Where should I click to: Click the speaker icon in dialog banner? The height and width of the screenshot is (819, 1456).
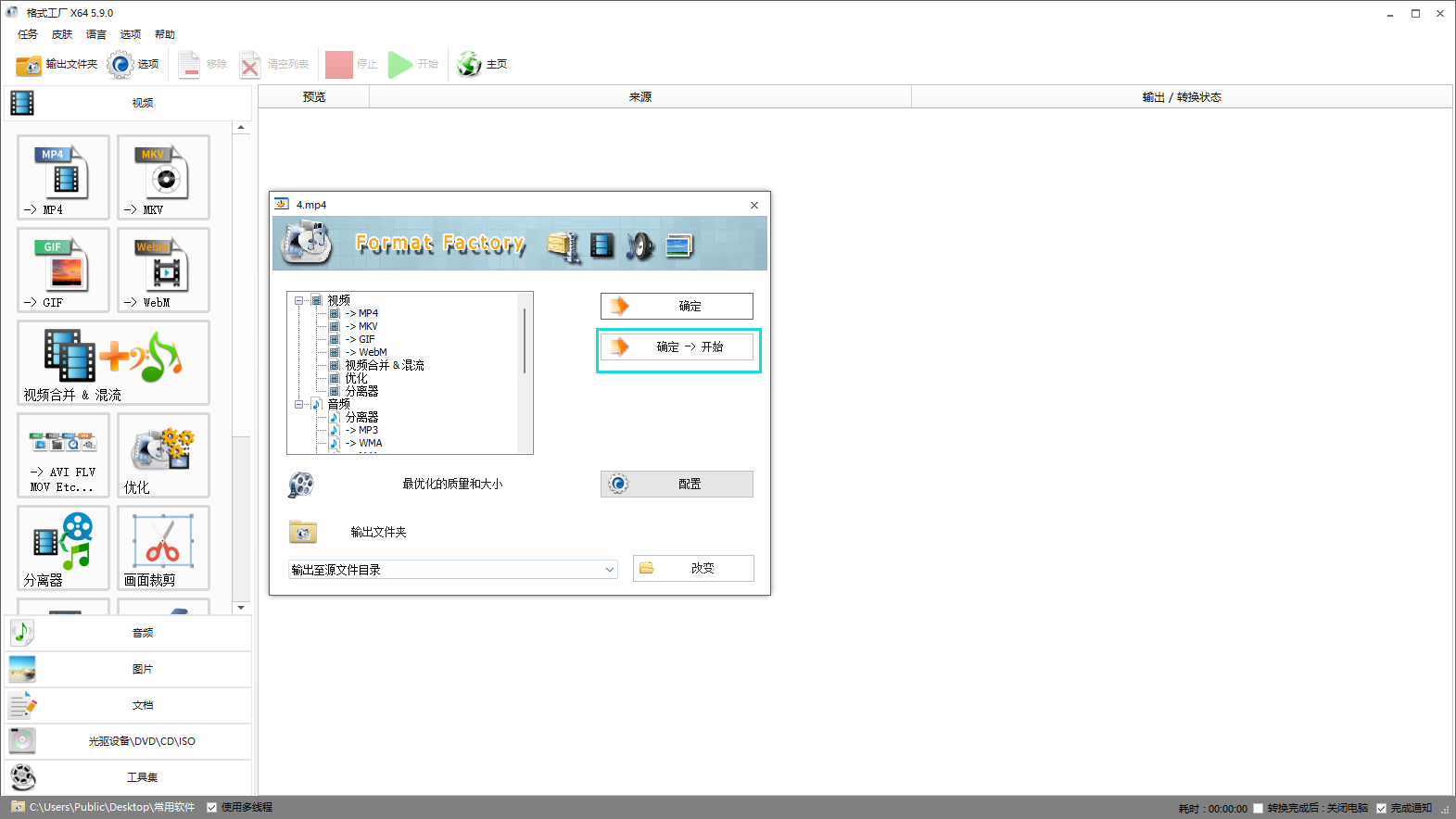click(639, 246)
